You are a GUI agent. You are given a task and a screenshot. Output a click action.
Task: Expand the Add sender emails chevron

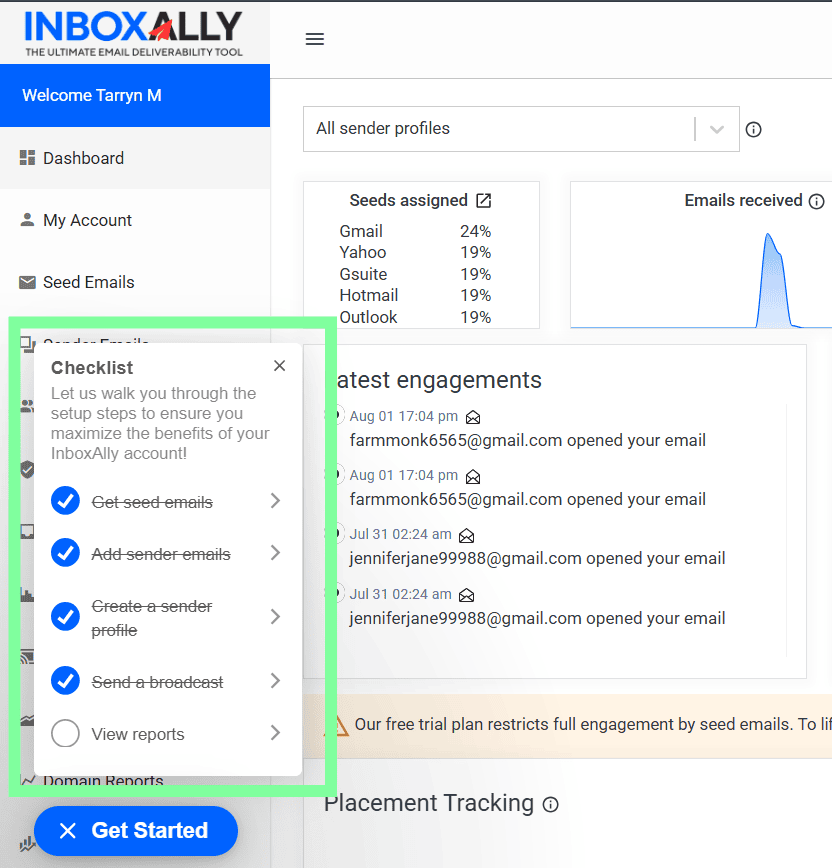(x=275, y=552)
